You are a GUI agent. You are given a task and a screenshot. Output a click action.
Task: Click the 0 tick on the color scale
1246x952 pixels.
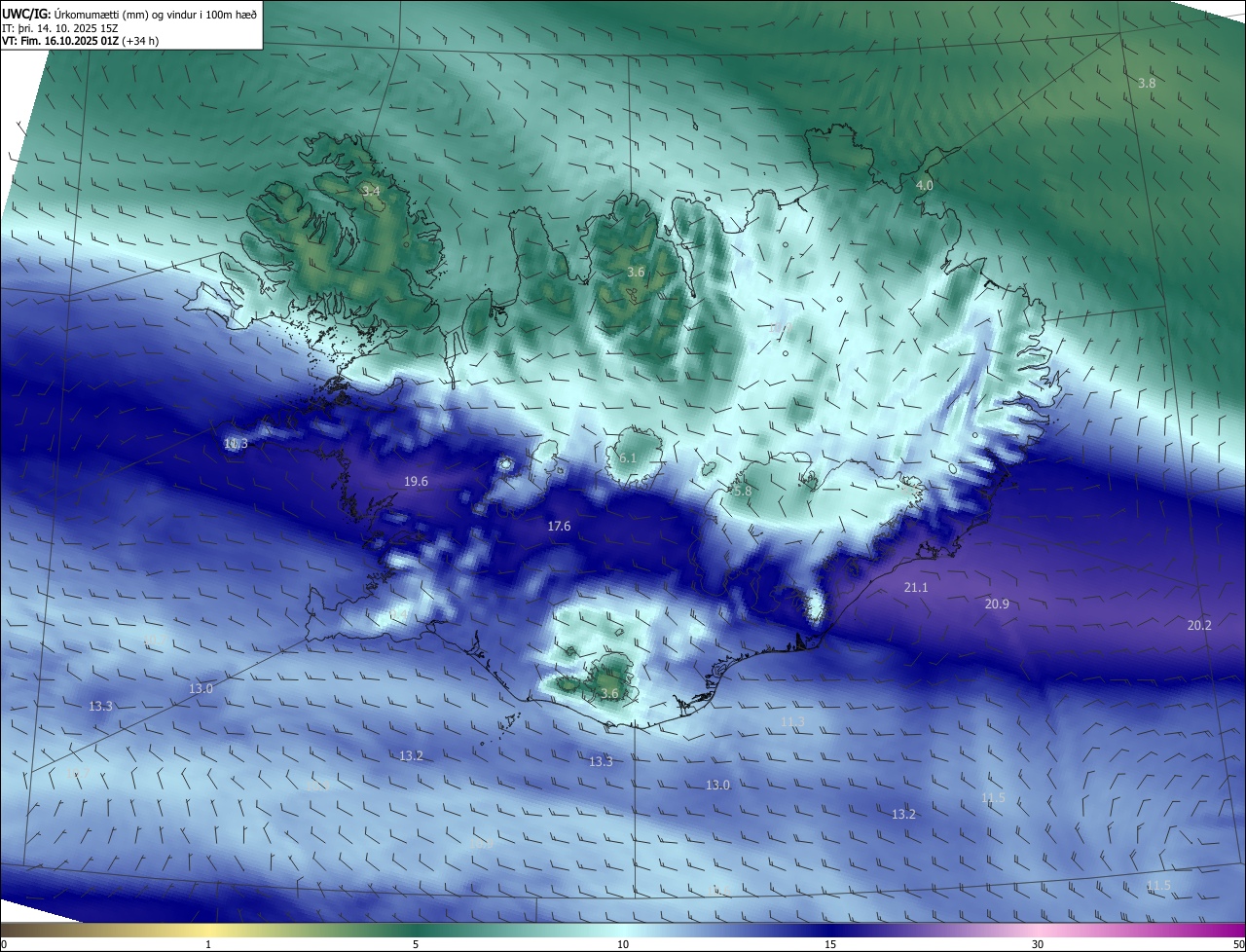pyautogui.click(x=4, y=945)
